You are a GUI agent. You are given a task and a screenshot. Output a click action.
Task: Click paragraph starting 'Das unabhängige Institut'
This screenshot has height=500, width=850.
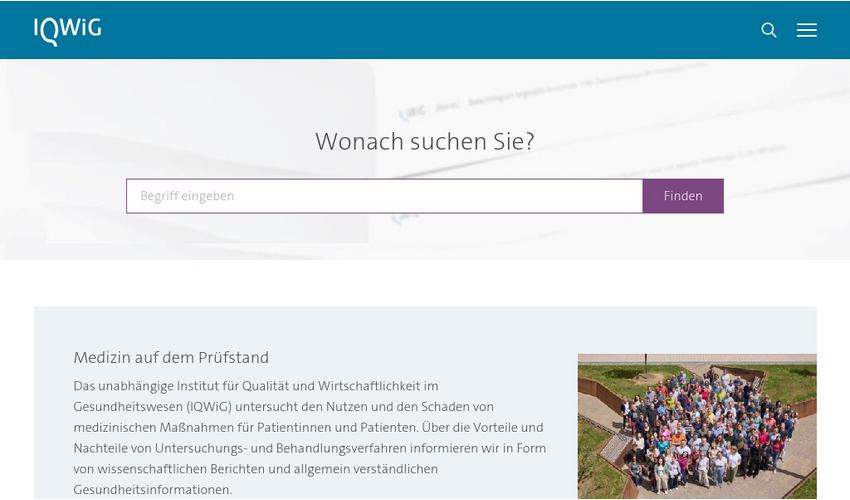[x=310, y=438]
